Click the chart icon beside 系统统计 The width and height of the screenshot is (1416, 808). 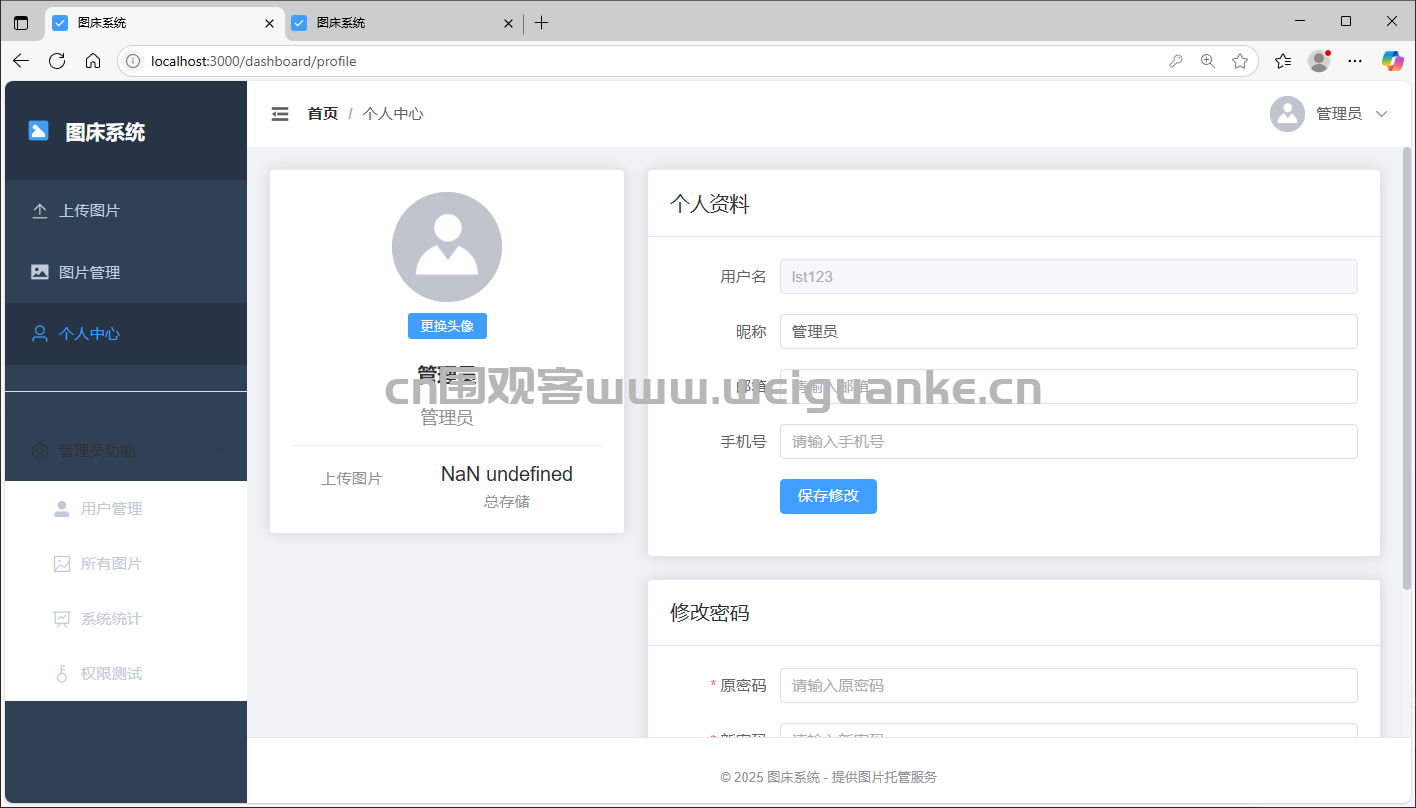pos(62,619)
